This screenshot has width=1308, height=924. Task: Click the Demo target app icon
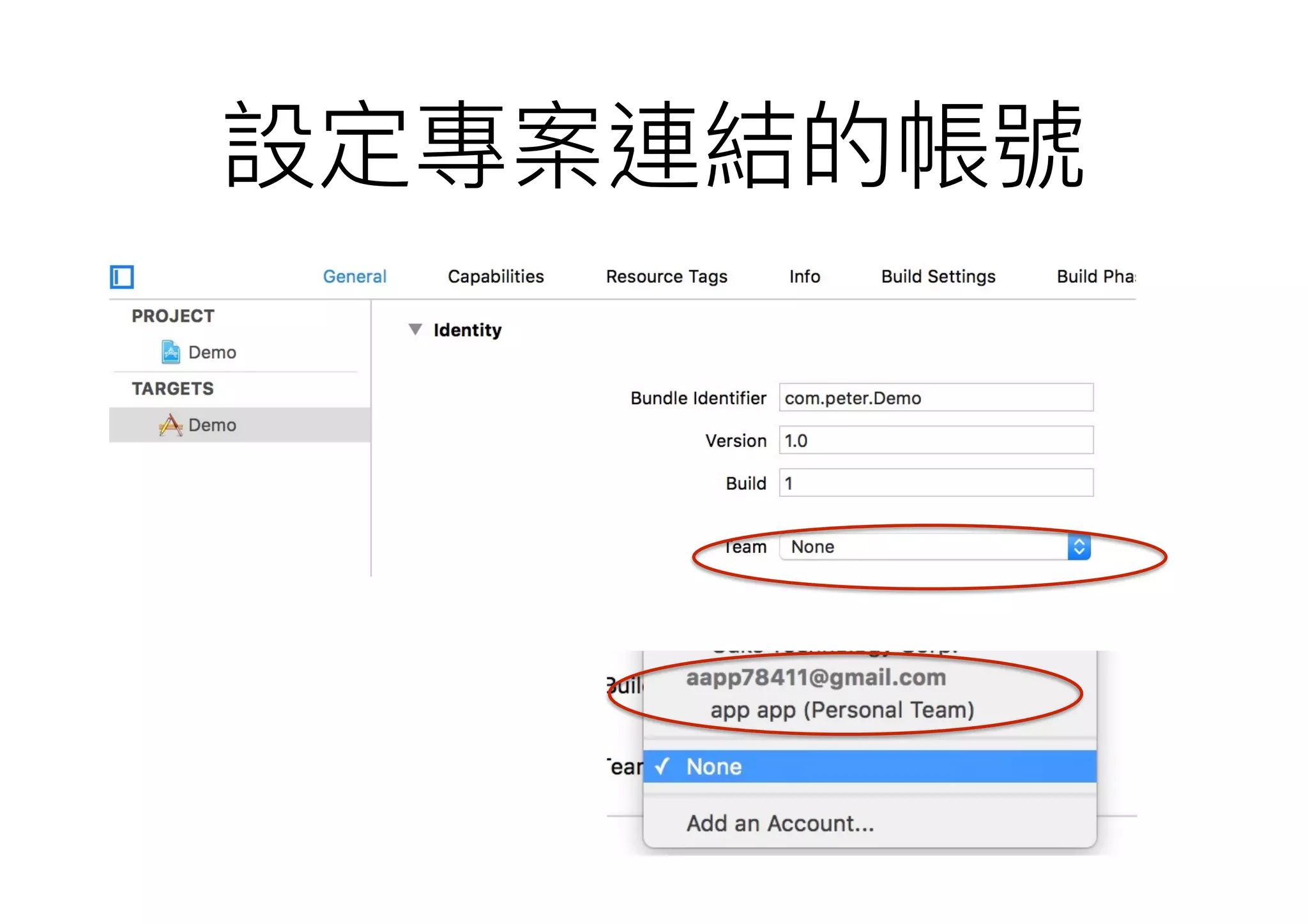click(171, 425)
